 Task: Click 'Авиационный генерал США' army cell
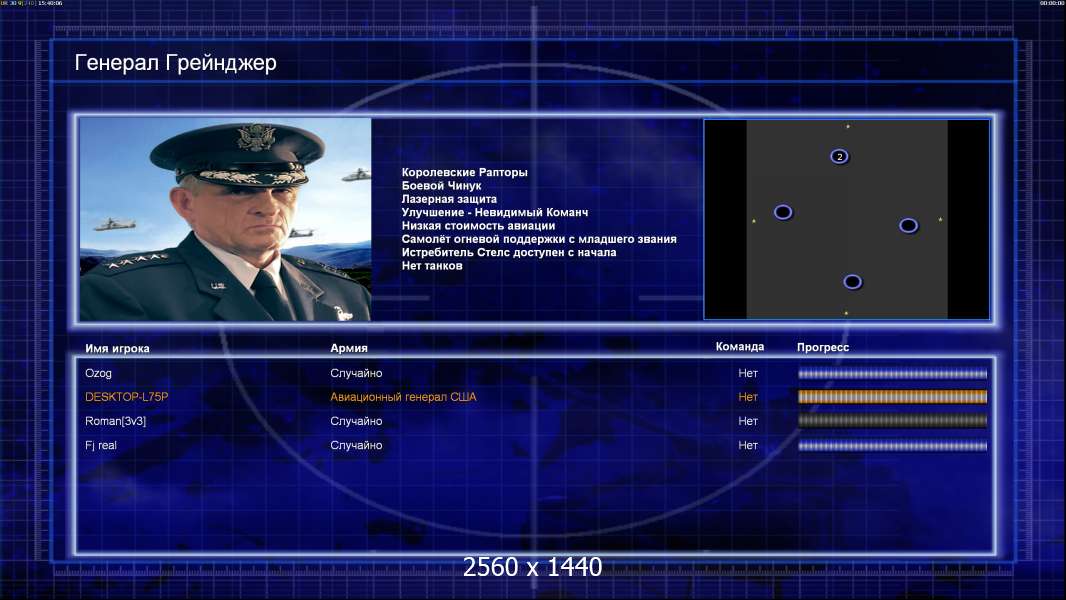(403, 397)
